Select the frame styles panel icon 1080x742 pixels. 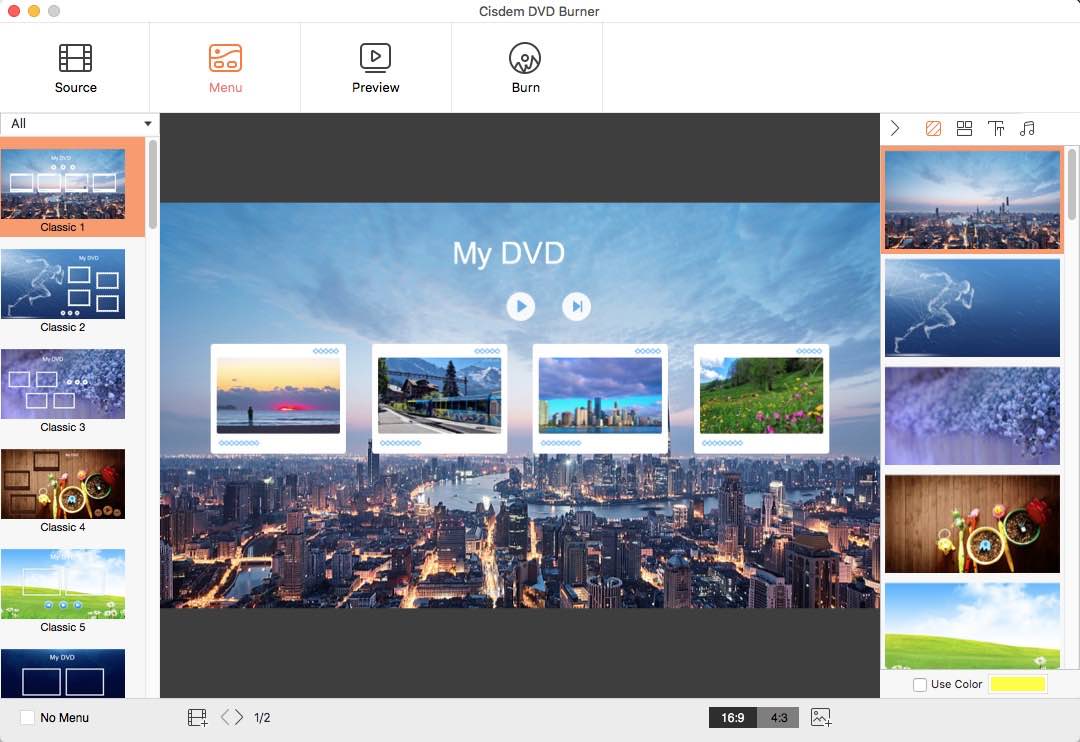pyautogui.click(x=964, y=128)
